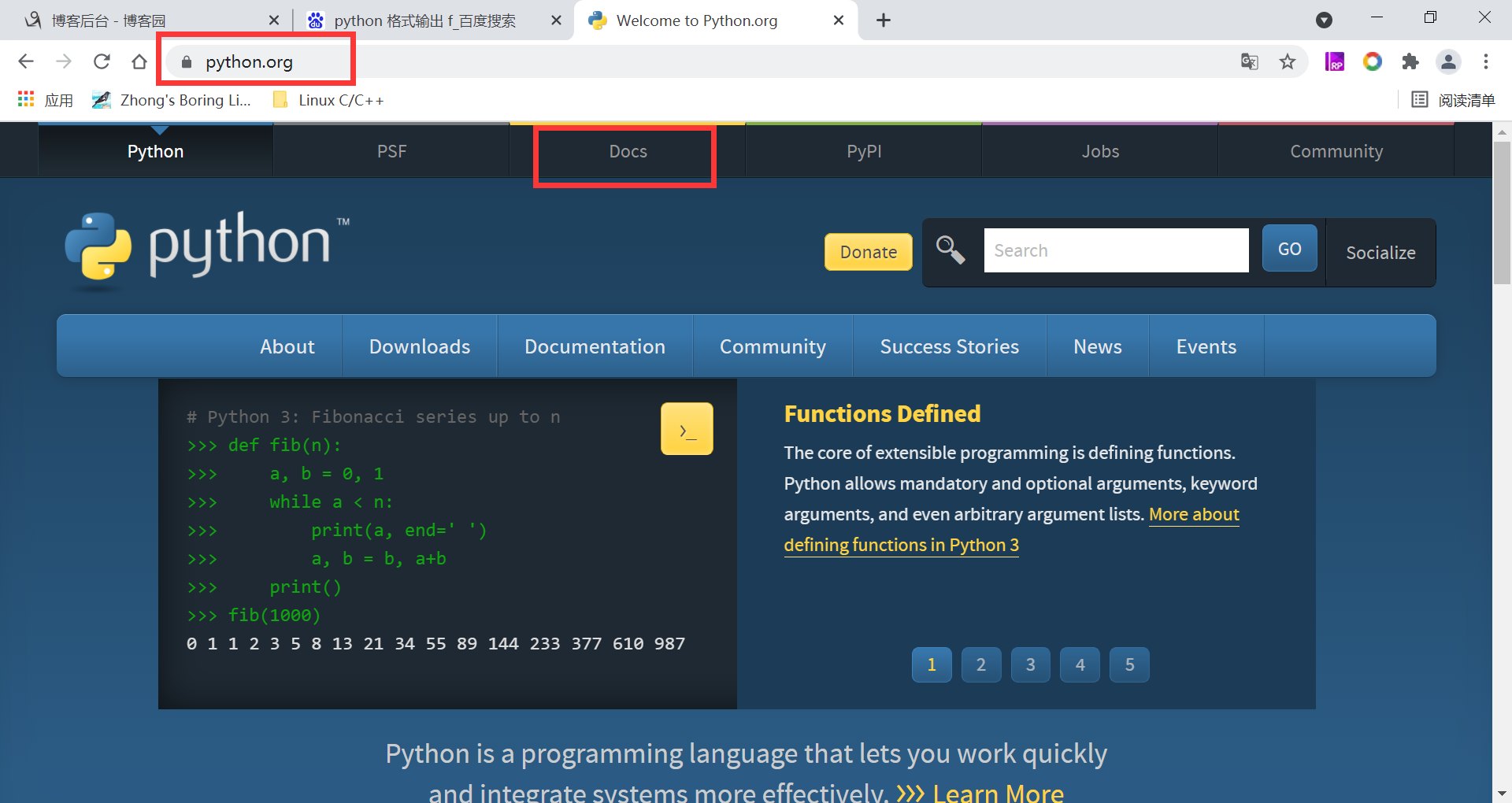Screen dimensions: 1512x803
Task: Open the browser home page icon
Action: 139,61
